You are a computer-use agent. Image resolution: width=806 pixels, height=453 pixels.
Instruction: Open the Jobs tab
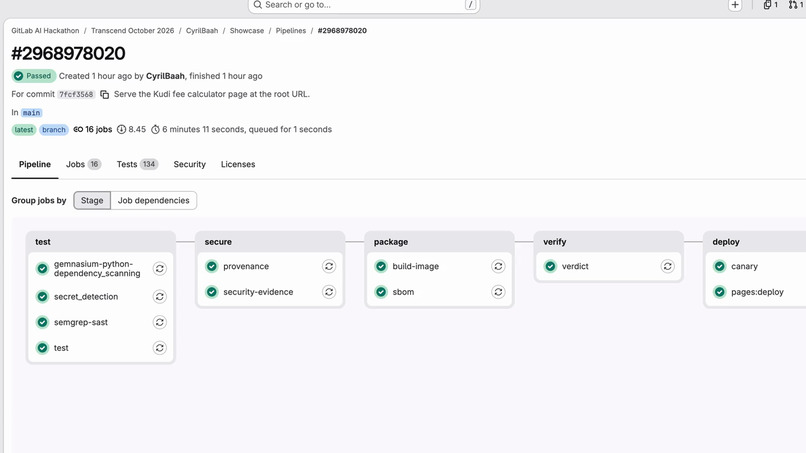point(83,165)
